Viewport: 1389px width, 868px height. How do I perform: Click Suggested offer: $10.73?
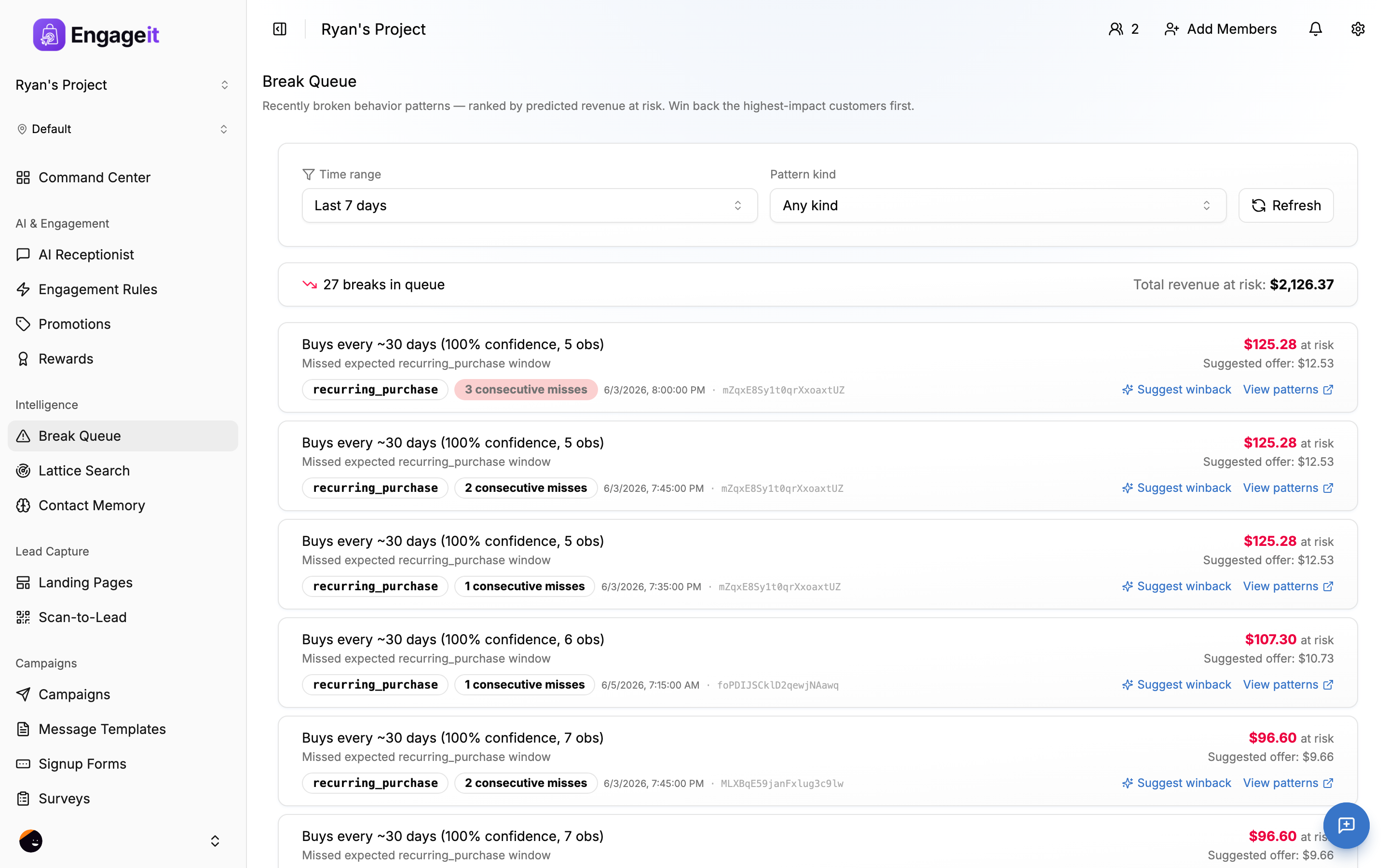click(1268, 658)
